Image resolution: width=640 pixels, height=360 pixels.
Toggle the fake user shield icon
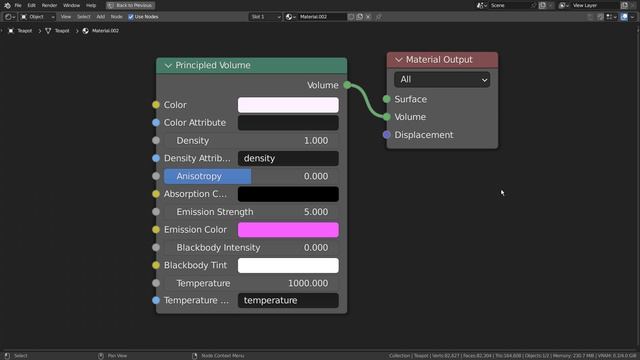tap(351, 17)
